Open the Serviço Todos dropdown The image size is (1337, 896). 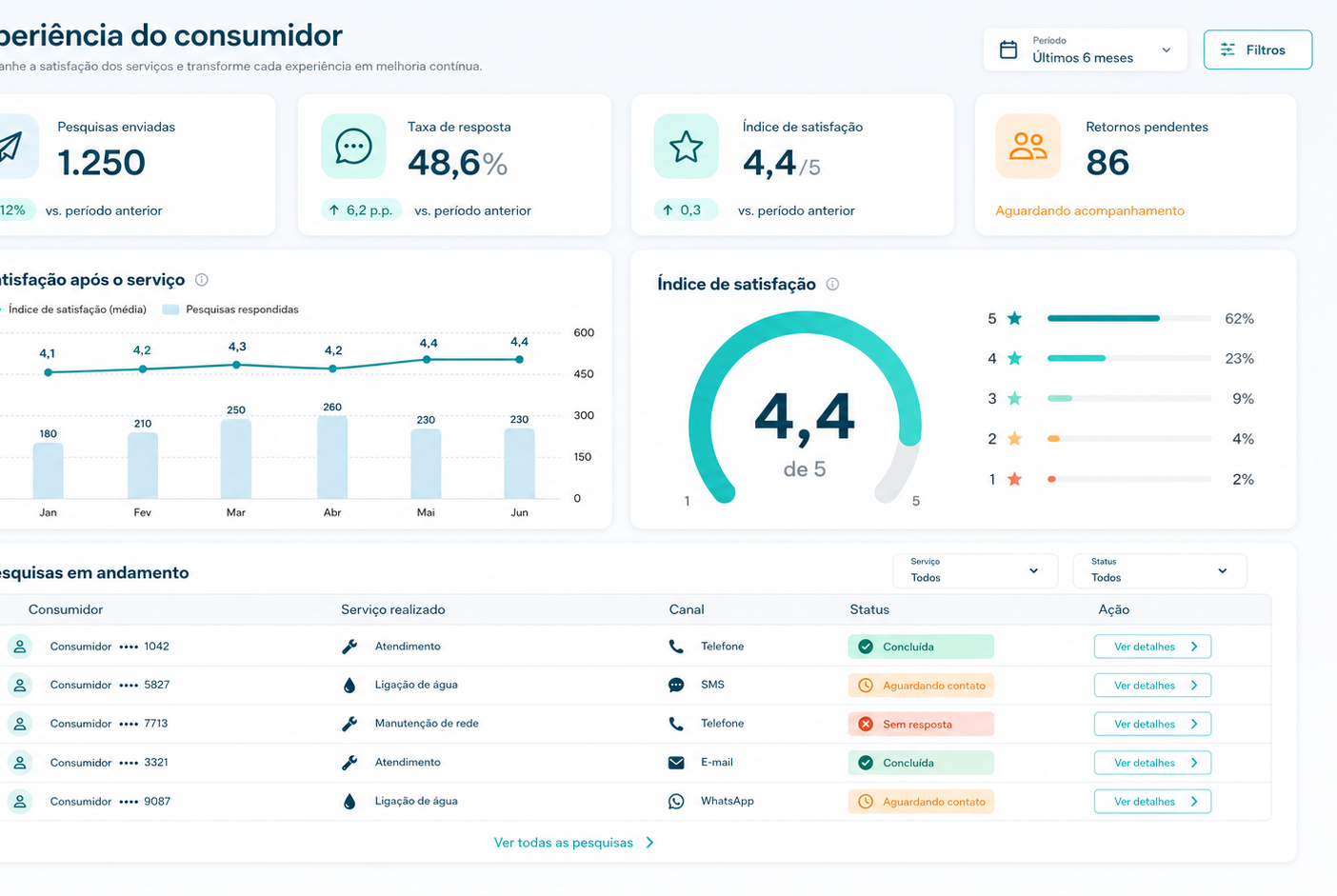coord(975,570)
